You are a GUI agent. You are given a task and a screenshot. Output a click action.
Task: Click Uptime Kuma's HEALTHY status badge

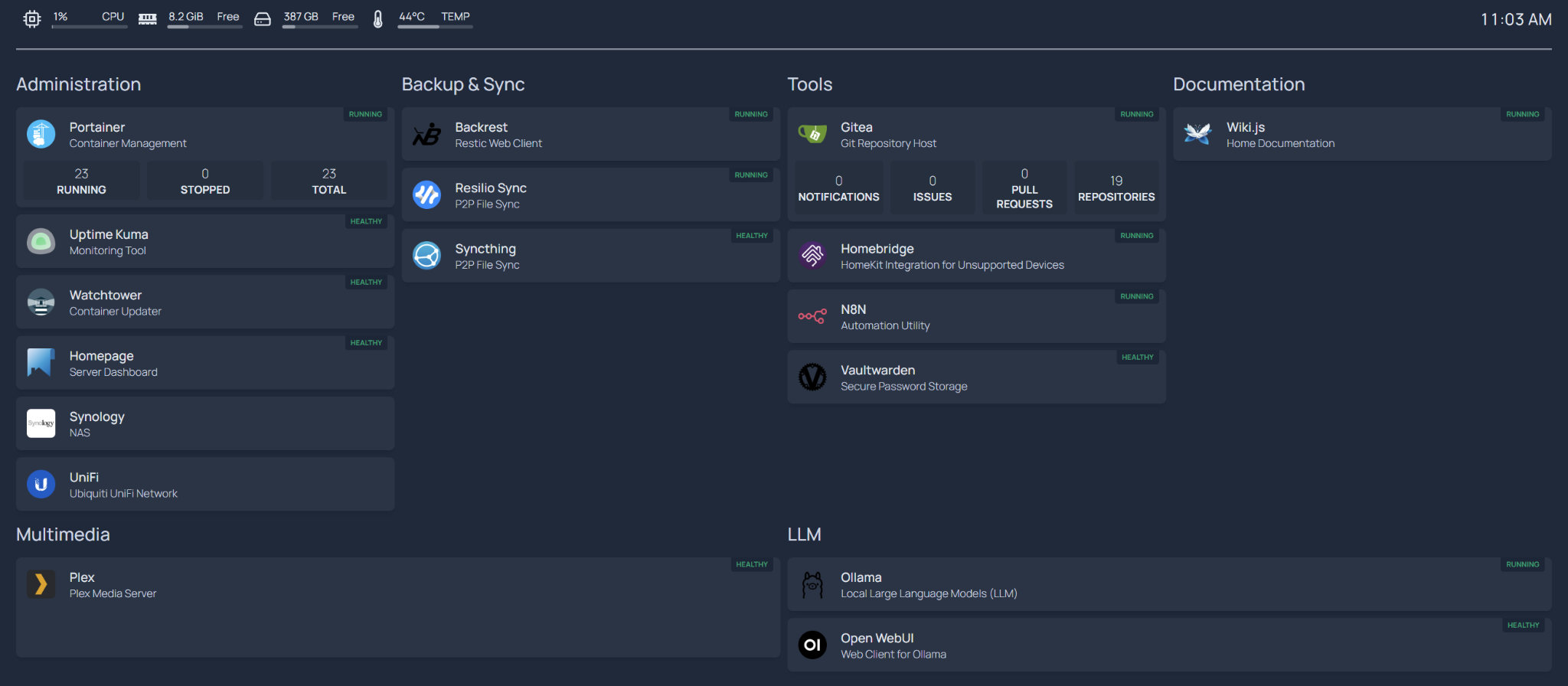pos(366,221)
